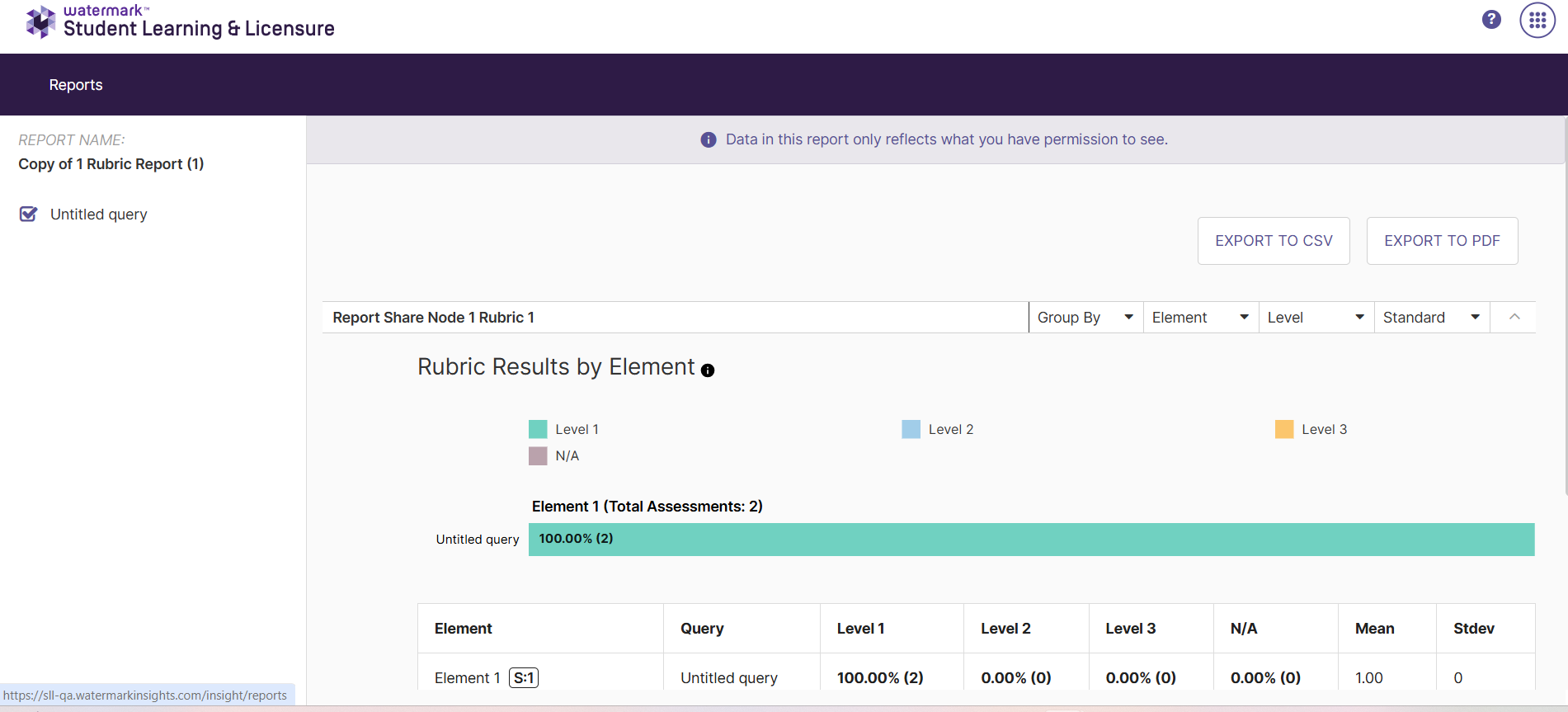Click the 100.00% (2) green bar
The width and height of the screenshot is (1568, 712).
click(1031, 540)
